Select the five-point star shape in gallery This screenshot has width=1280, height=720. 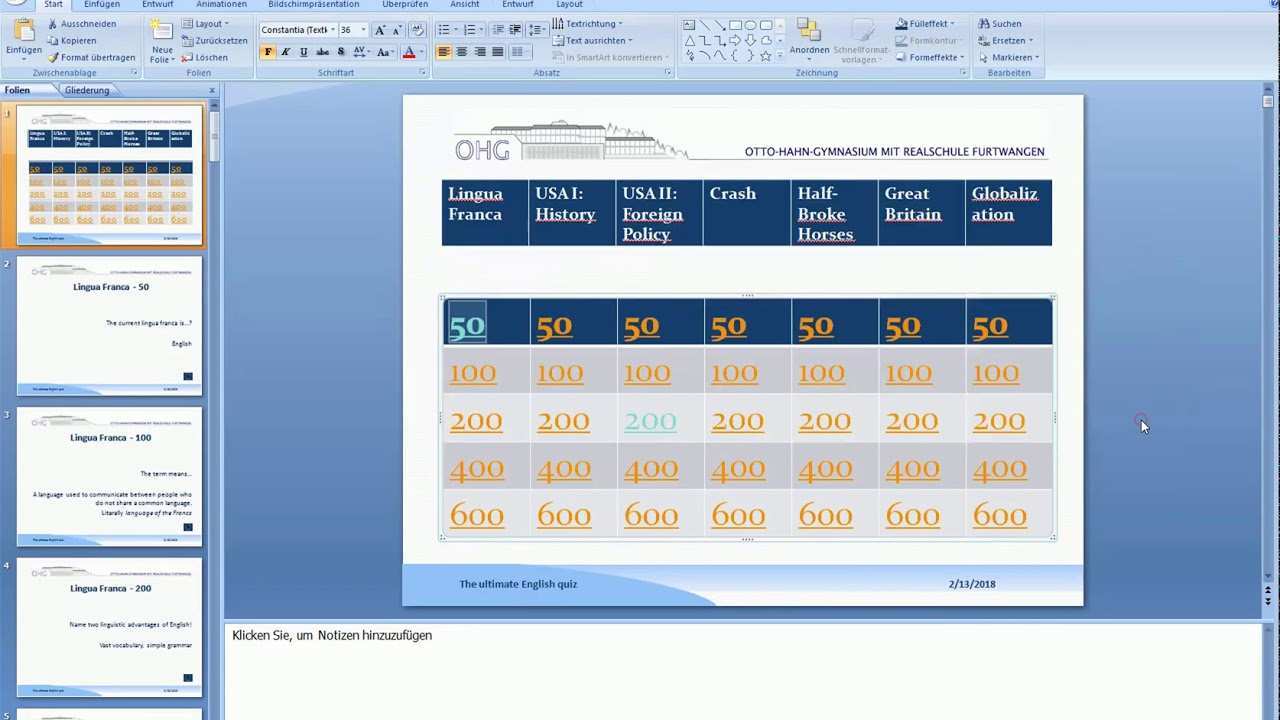[x=766, y=56]
